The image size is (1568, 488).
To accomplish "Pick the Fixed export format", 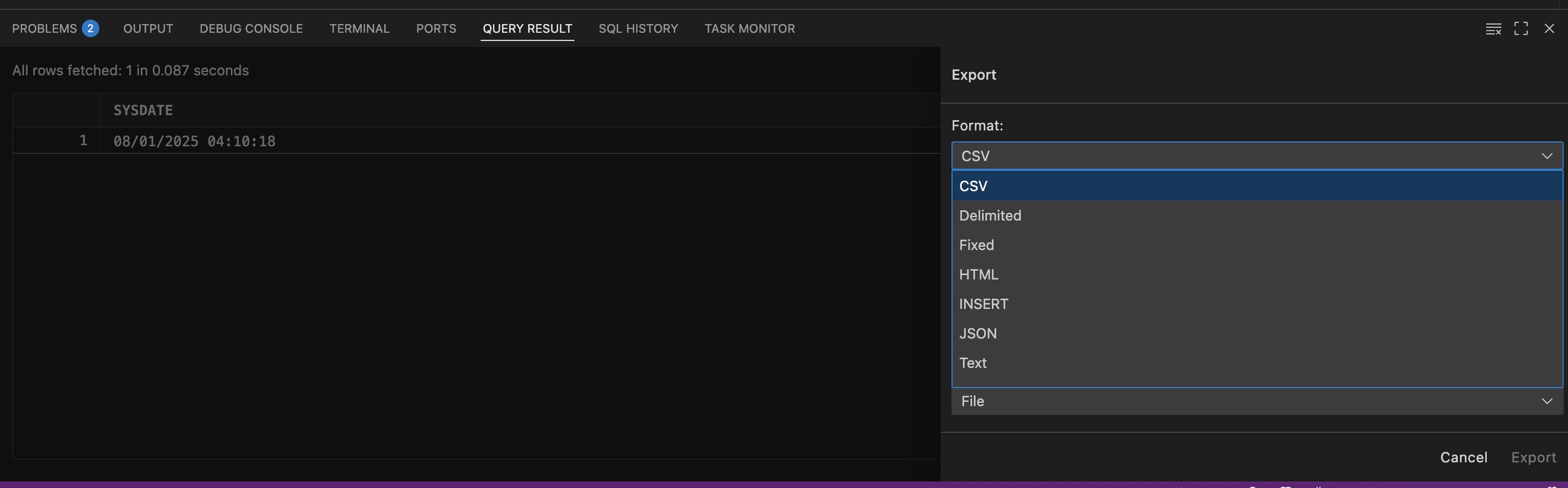I will click(1257, 245).
